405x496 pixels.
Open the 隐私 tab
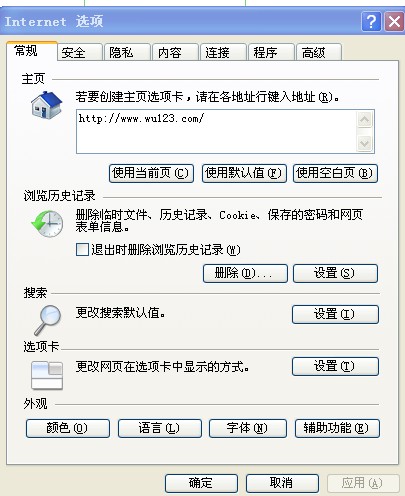pos(127,53)
